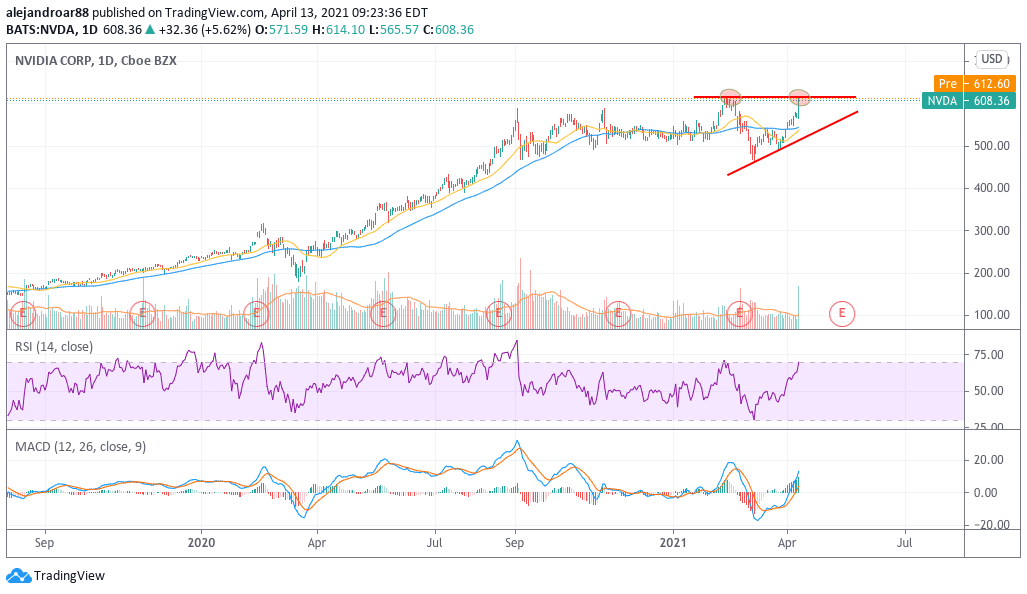This screenshot has height=594, width=1027.
Task: Click the 2021 label on the time axis
Action: (x=673, y=543)
